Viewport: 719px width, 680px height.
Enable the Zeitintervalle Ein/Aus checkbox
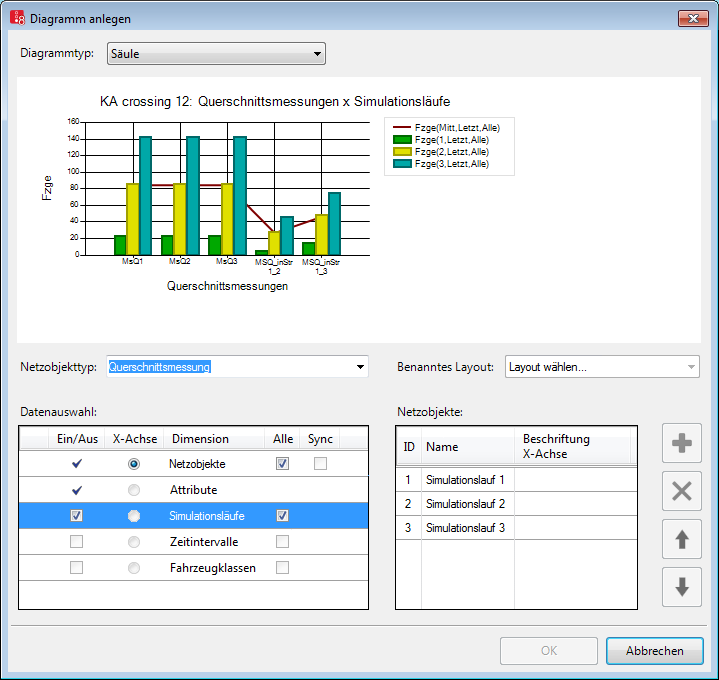(x=76, y=542)
